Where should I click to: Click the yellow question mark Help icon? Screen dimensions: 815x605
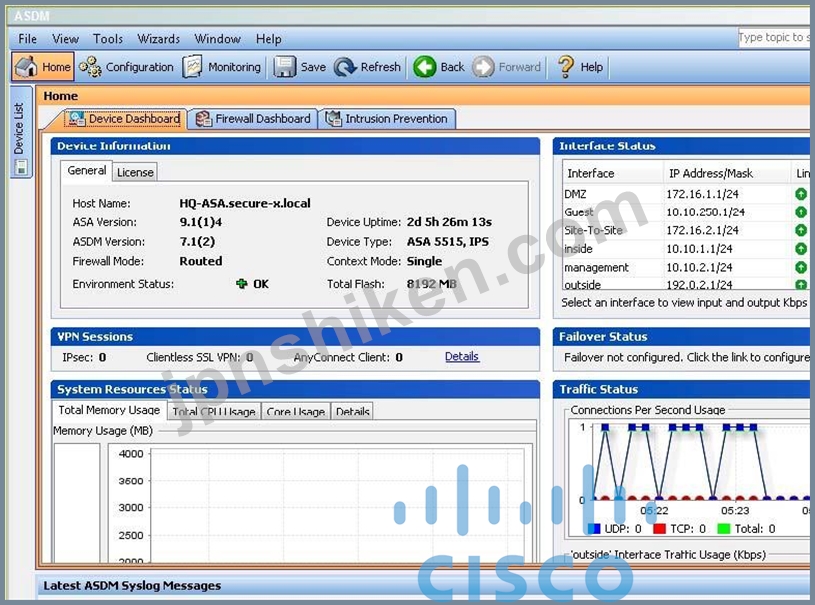(566, 67)
